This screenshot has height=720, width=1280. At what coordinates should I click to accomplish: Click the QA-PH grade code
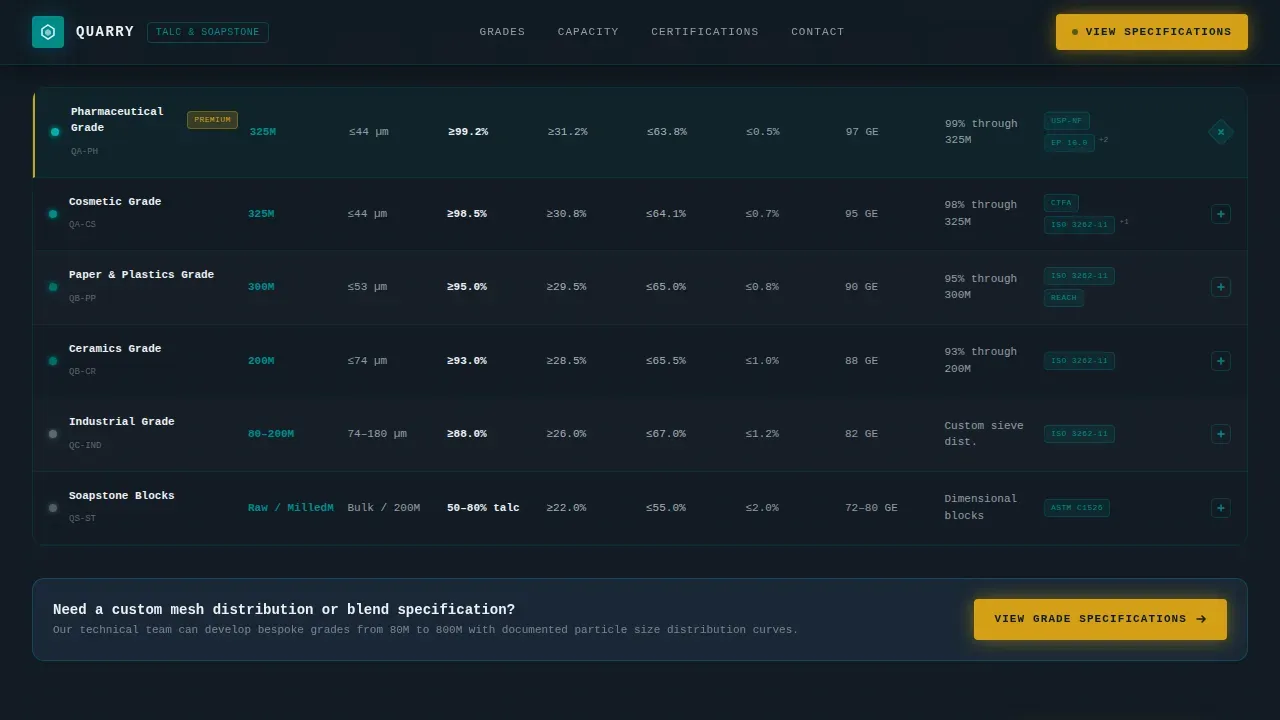pyautogui.click(x=84, y=152)
